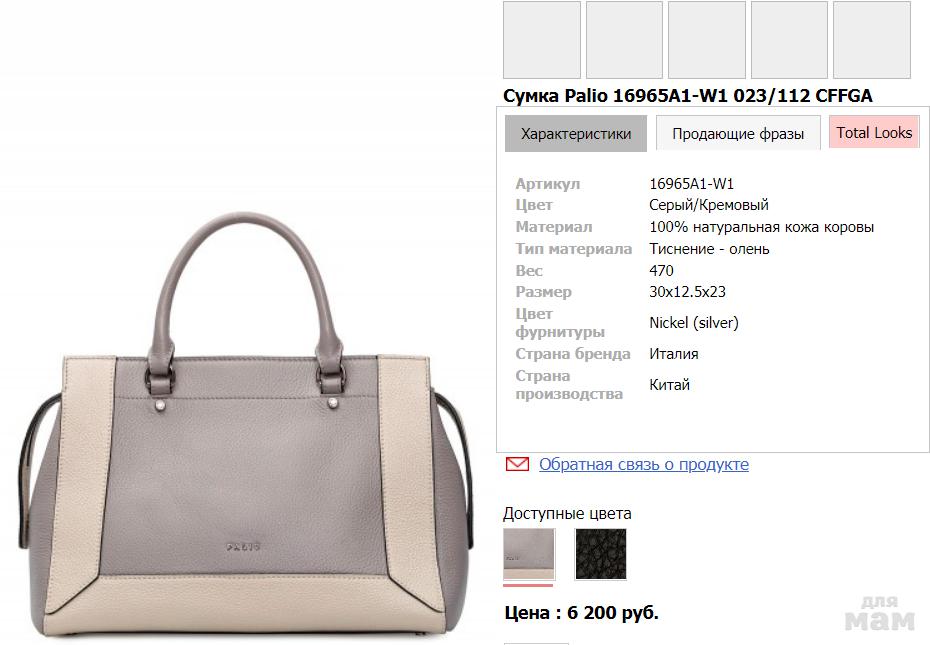Open the Total Looks tab
930x645 pixels.
(874, 132)
